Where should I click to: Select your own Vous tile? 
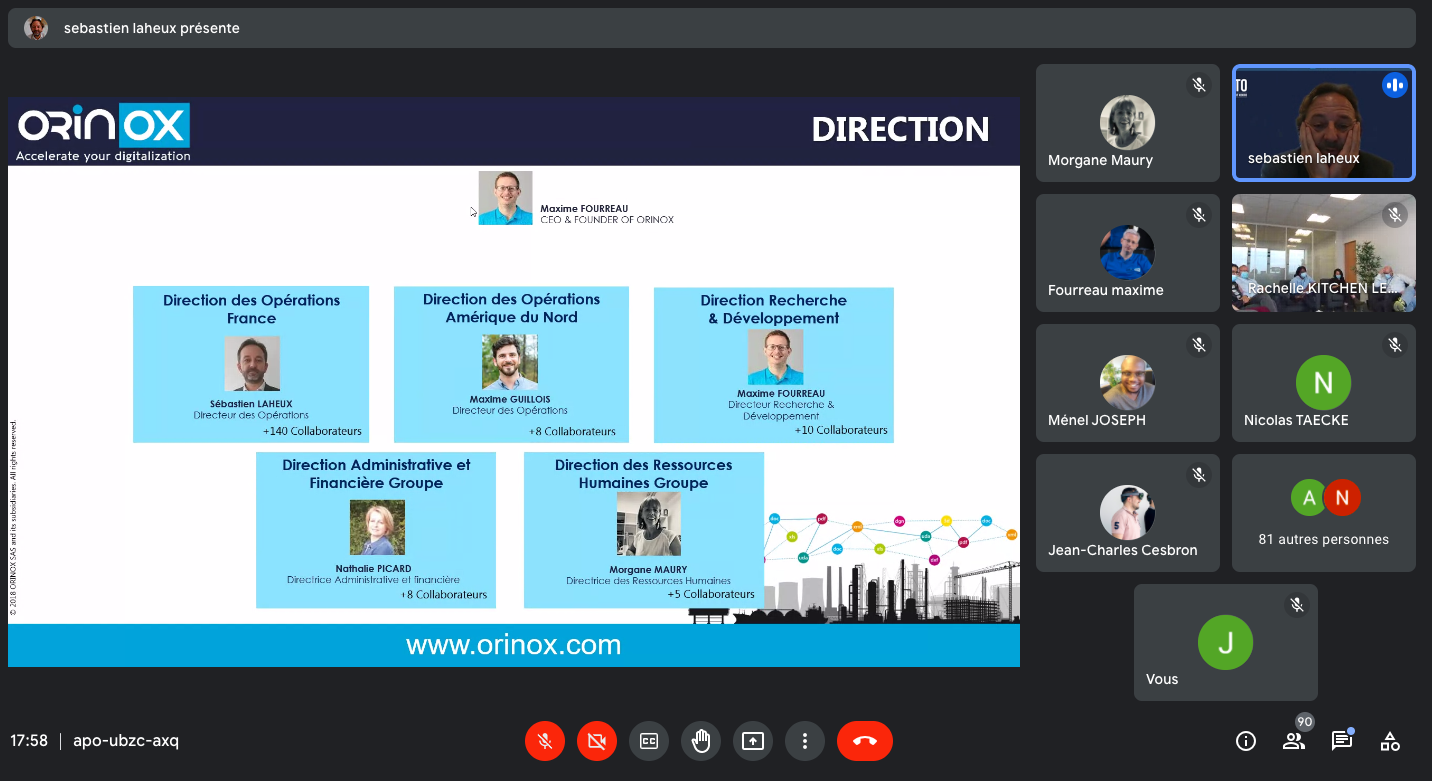1226,643
